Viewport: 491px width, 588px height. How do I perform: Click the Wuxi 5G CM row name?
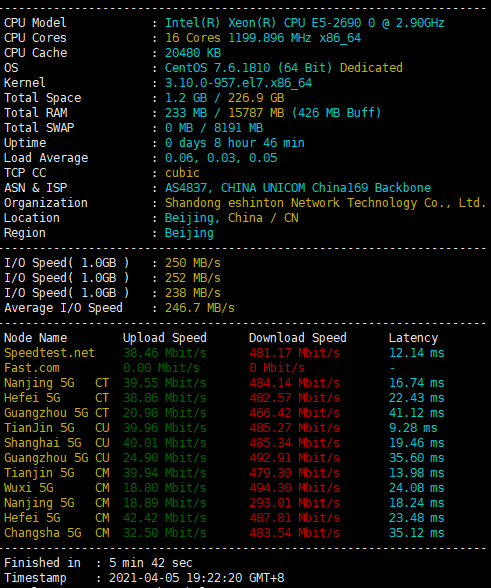[x=57, y=488]
